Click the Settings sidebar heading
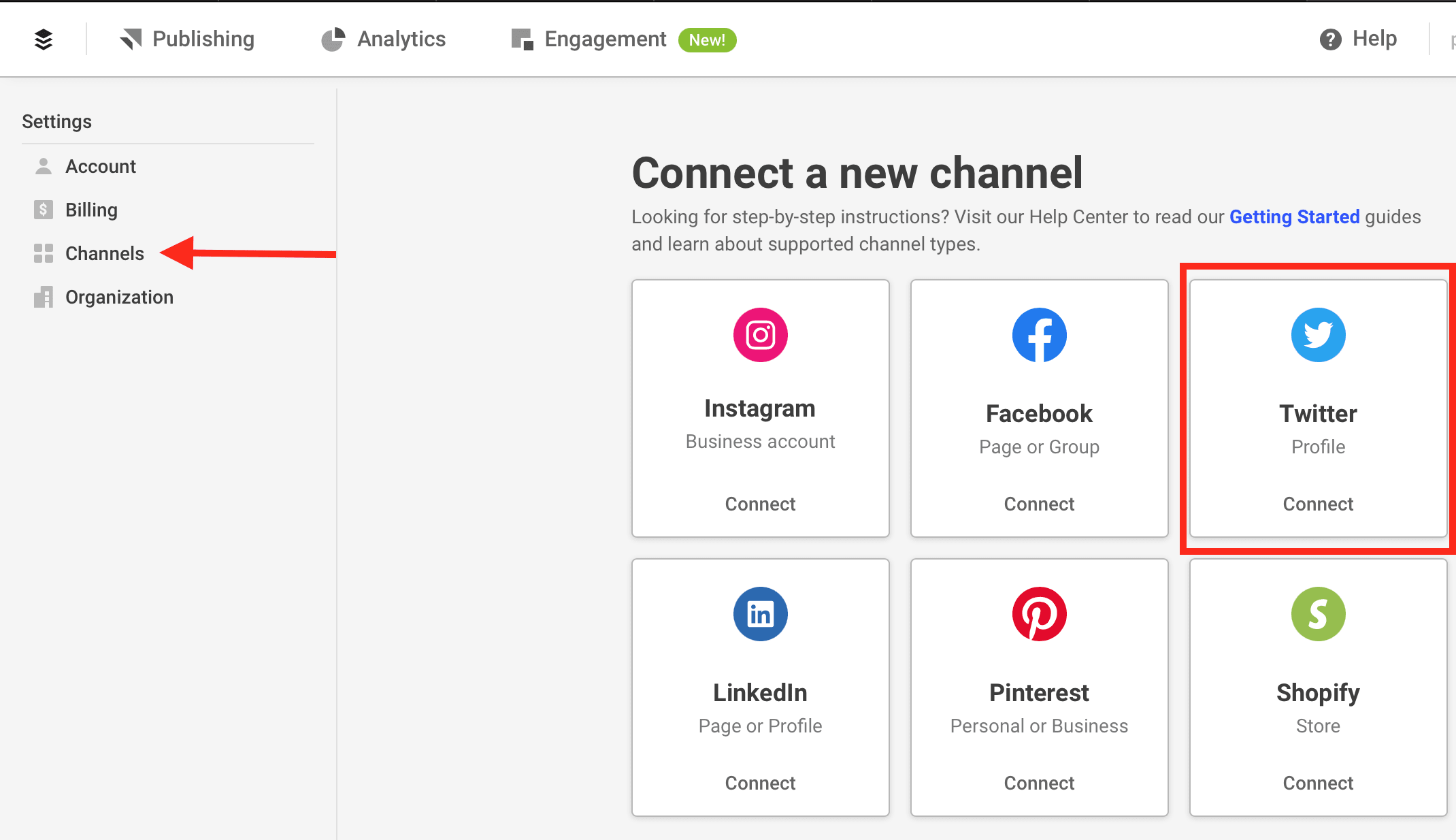The width and height of the screenshot is (1456, 840). [56, 121]
